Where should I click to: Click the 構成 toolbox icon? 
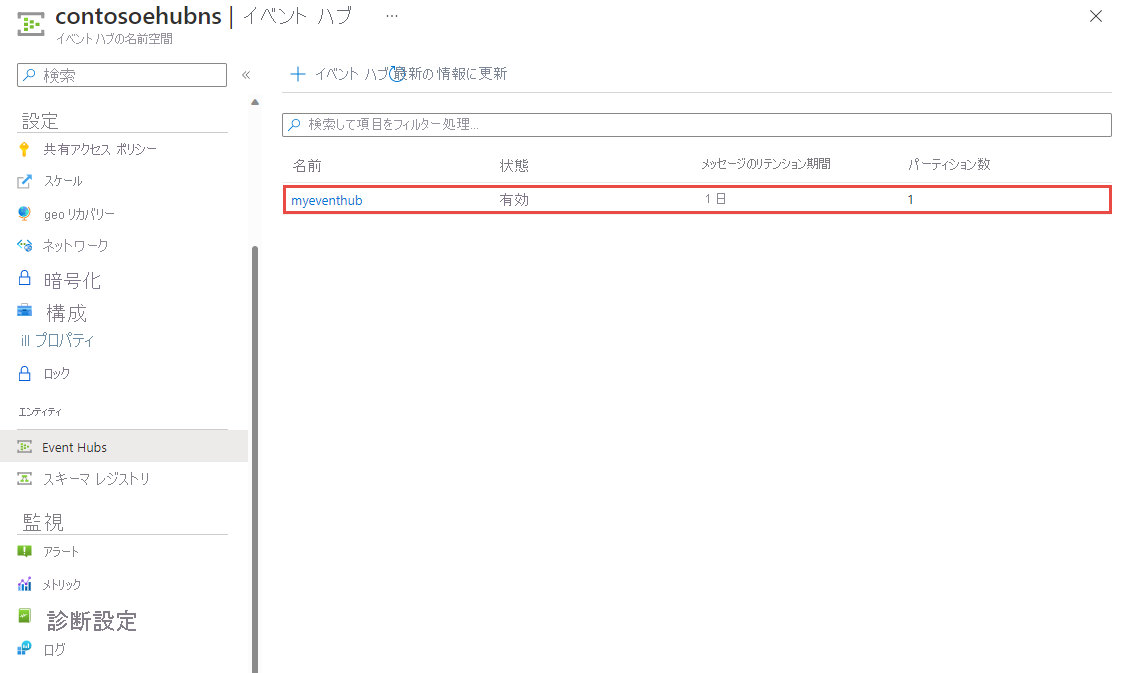(x=25, y=311)
